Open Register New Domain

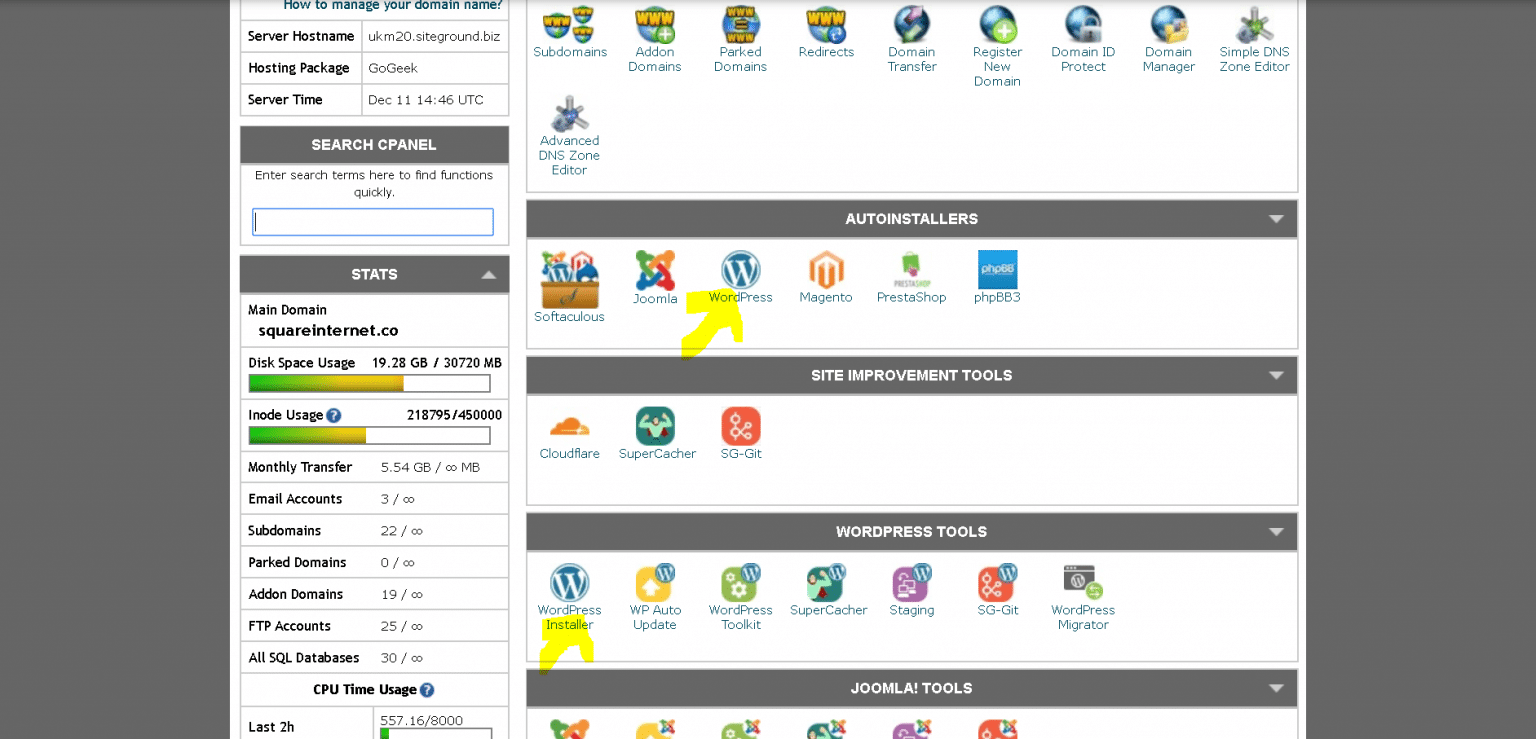[997, 47]
